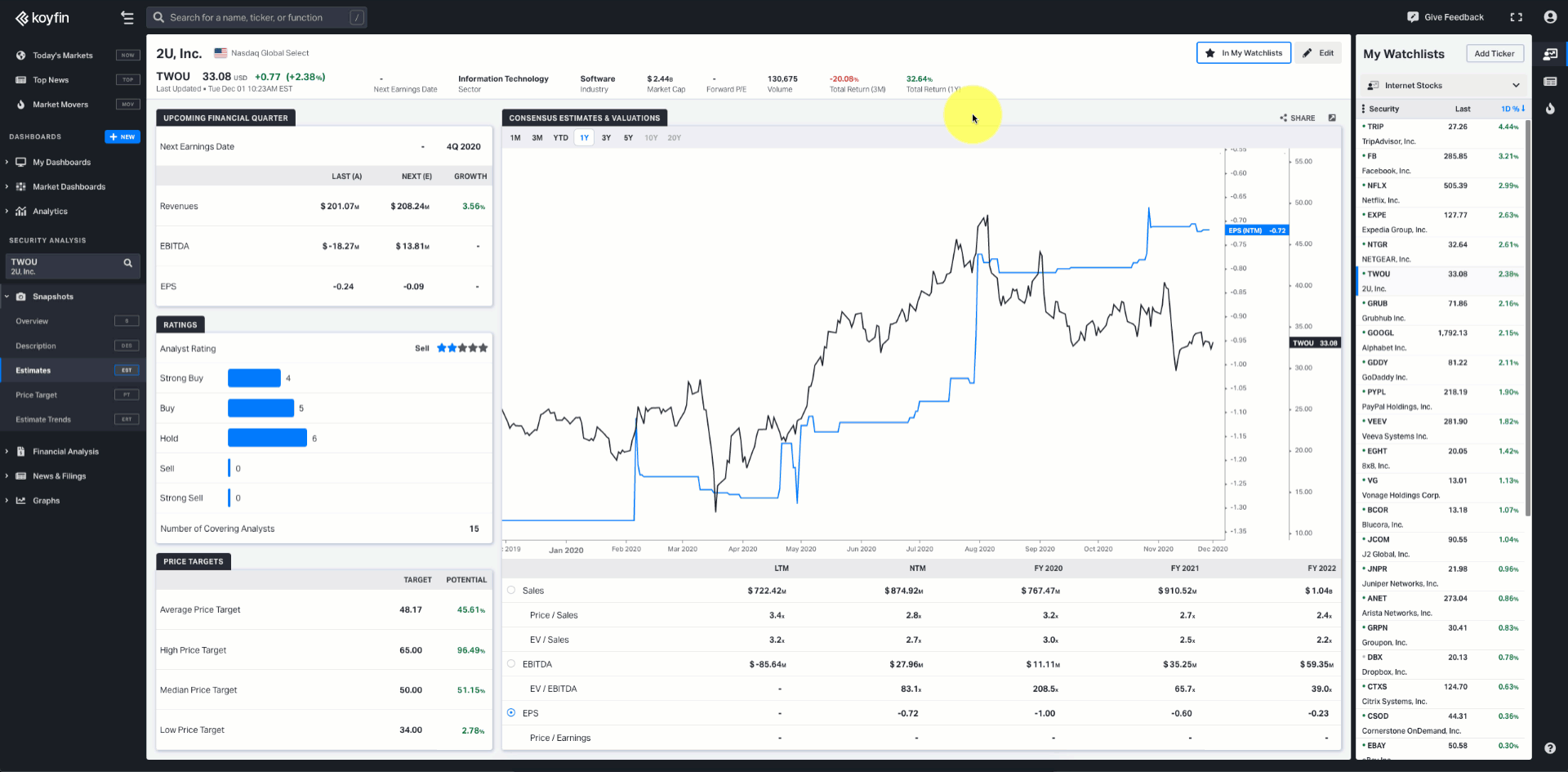
Task: Collapse the Snapshots section
Action: coord(7,297)
